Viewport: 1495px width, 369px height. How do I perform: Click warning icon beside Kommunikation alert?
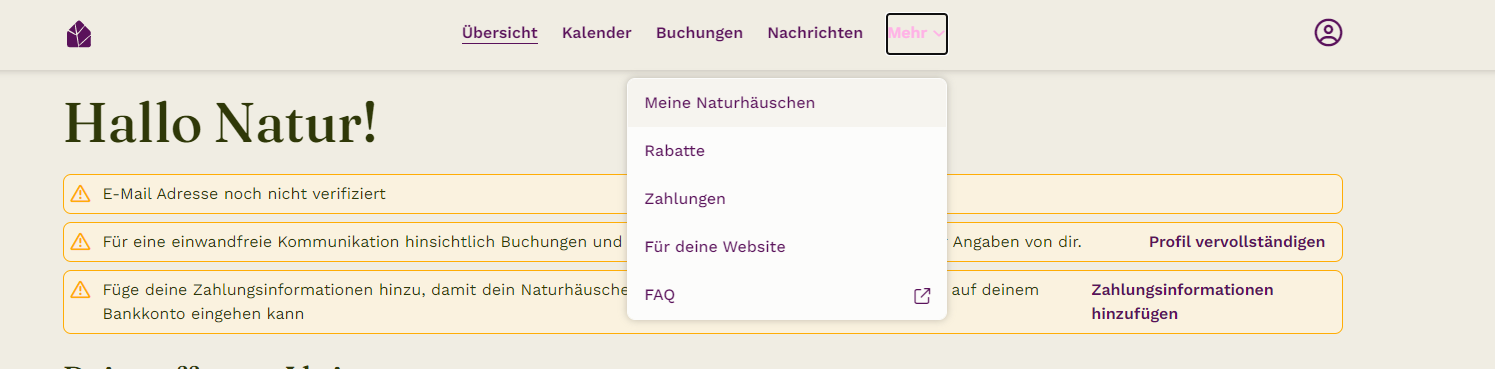point(81,242)
